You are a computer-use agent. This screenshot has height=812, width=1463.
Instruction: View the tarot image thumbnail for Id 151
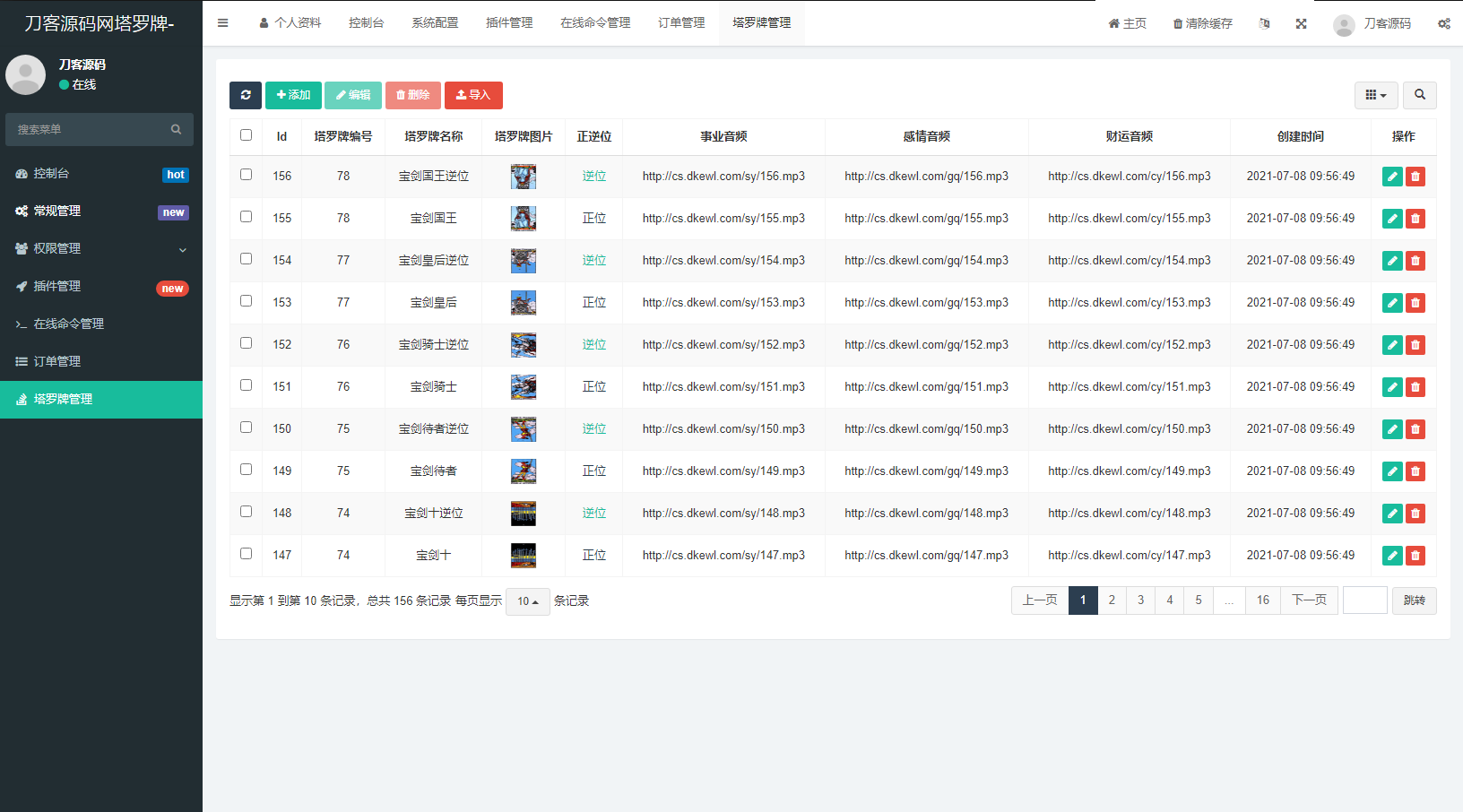[x=524, y=386]
